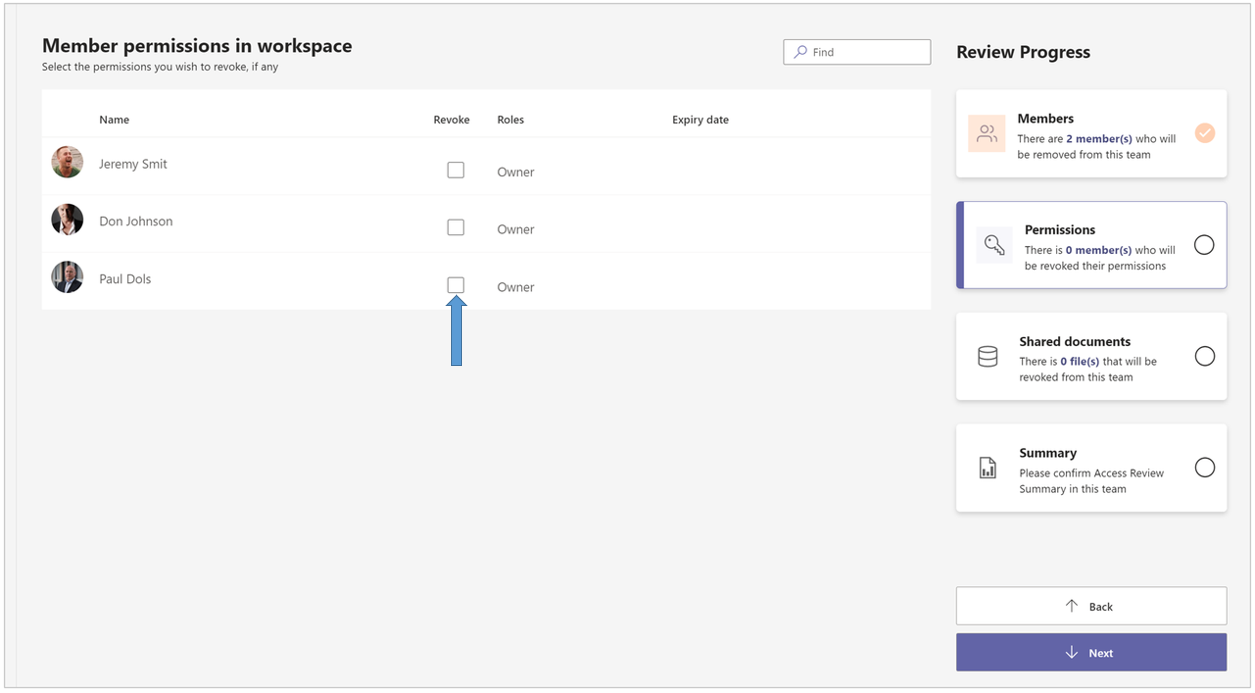Click the Roles column header
This screenshot has width=1255, height=693.
[510, 120]
